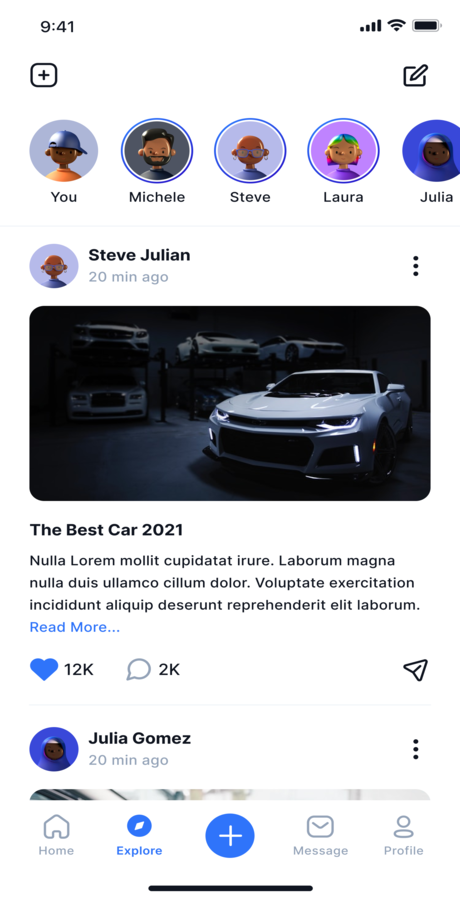
Task: Open Laura's story avatar
Action: click(343, 150)
